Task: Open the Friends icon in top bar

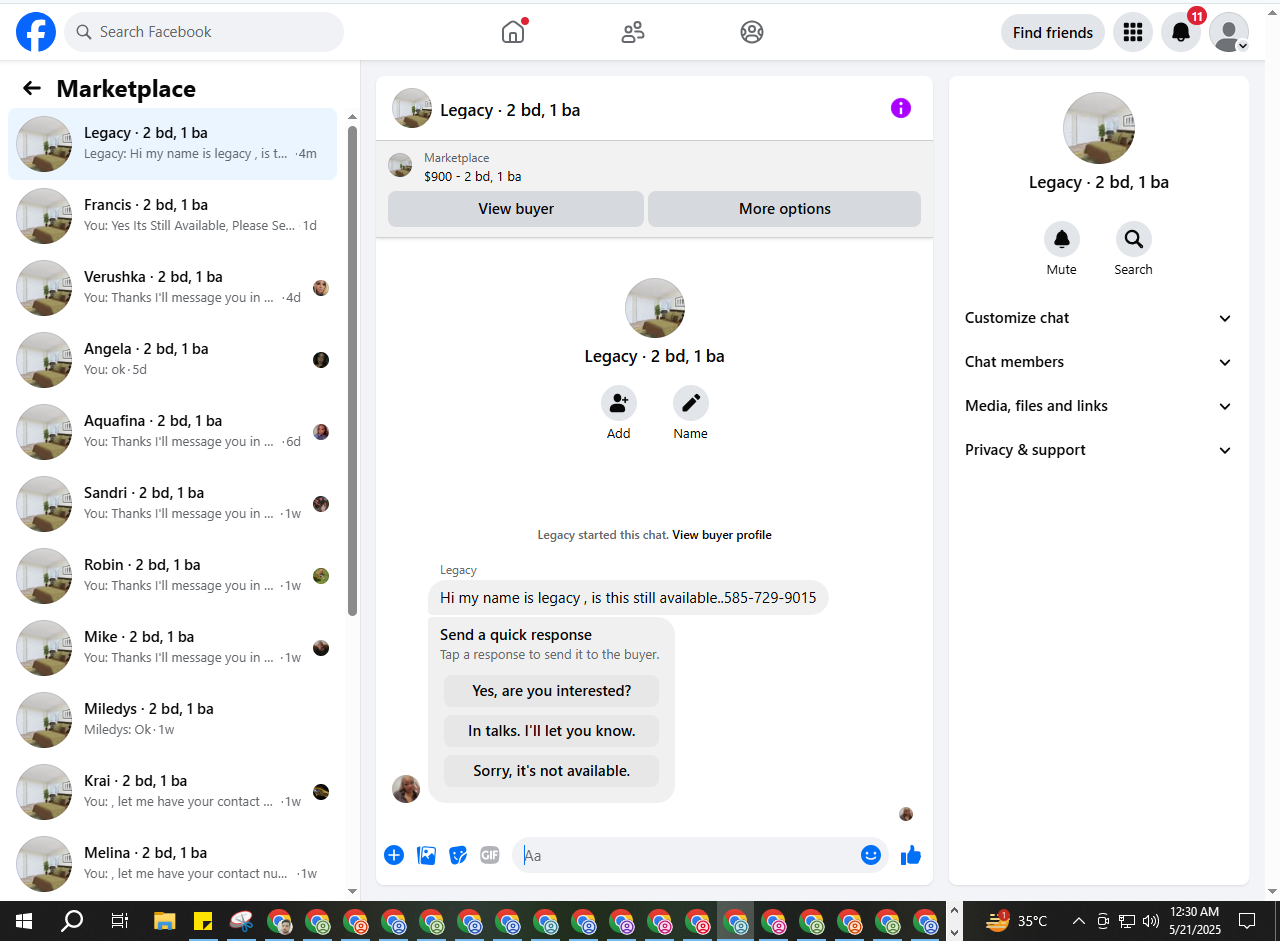Action: point(633,32)
